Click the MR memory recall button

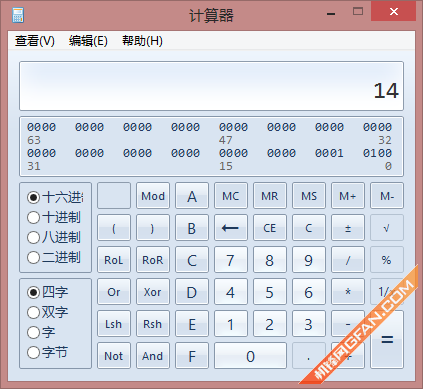point(270,196)
